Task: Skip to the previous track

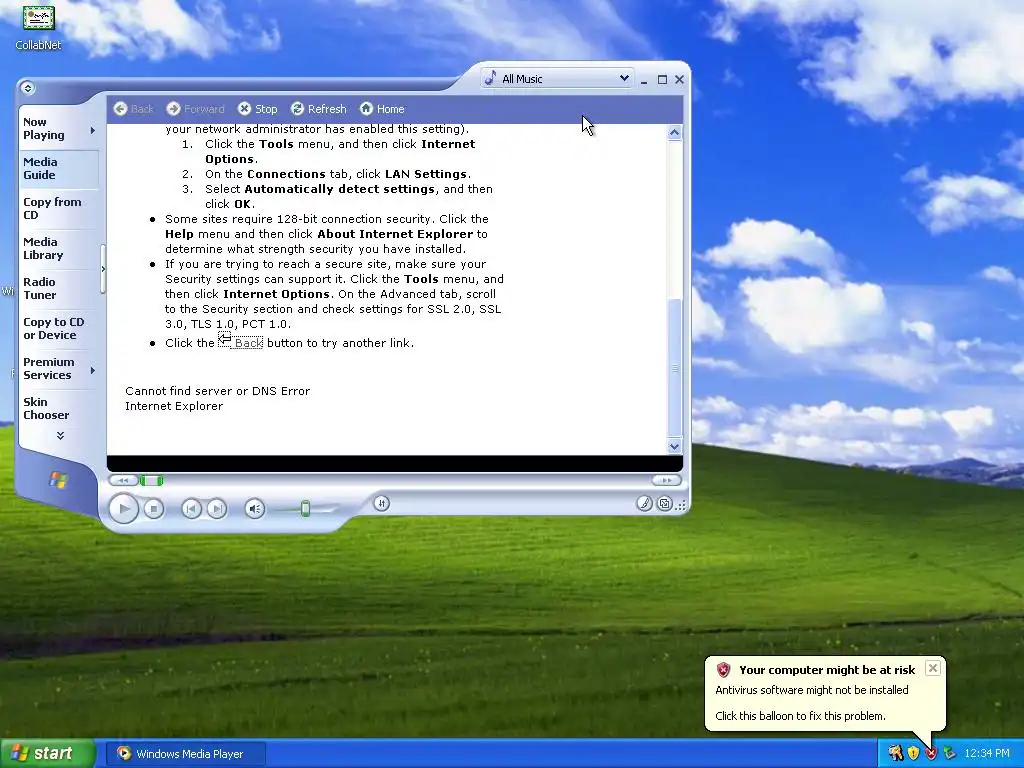Action: pos(191,509)
